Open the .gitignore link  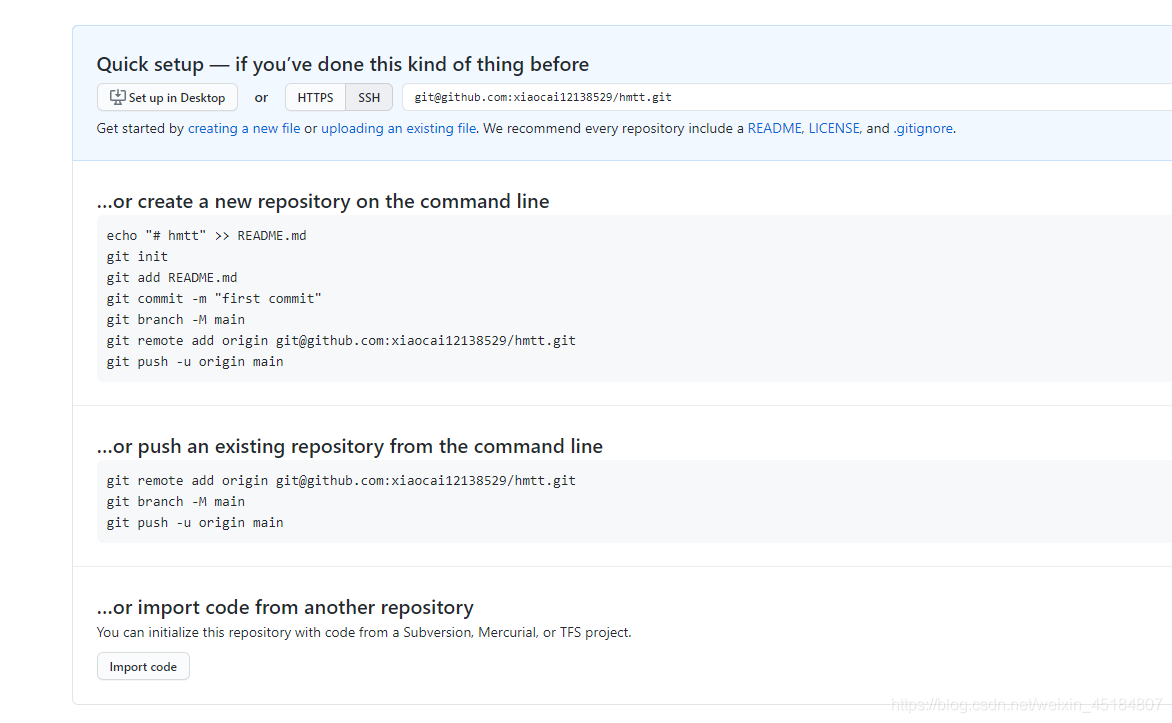tap(923, 129)
